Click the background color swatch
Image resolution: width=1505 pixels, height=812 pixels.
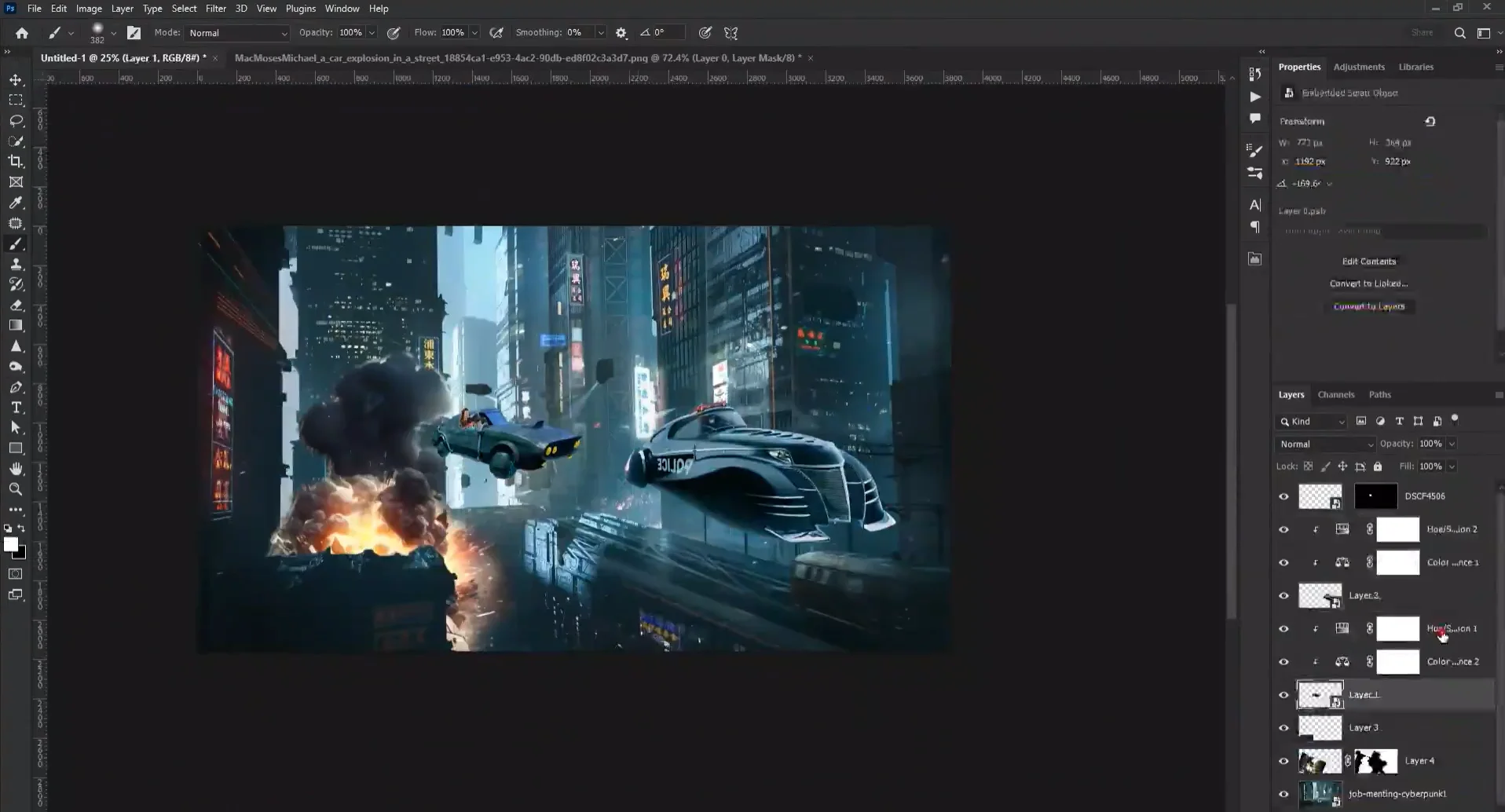pos(21,554)
